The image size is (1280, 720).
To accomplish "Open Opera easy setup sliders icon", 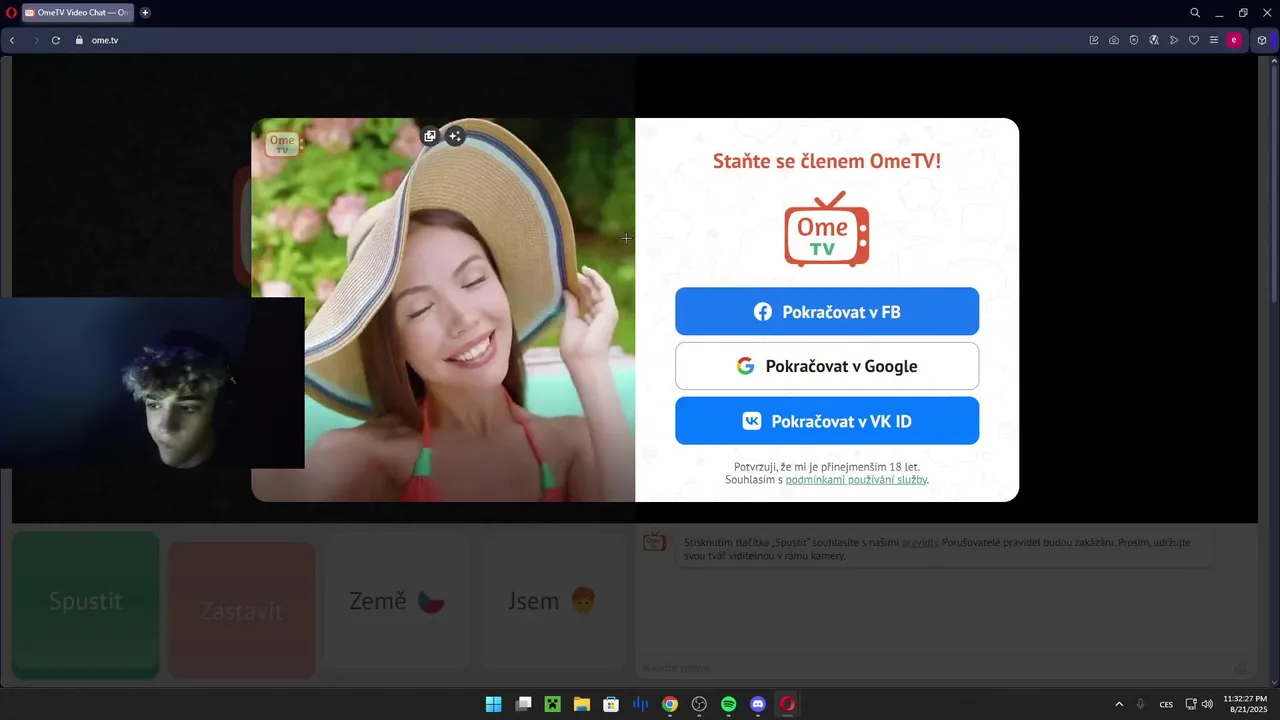I will 1214,40.
